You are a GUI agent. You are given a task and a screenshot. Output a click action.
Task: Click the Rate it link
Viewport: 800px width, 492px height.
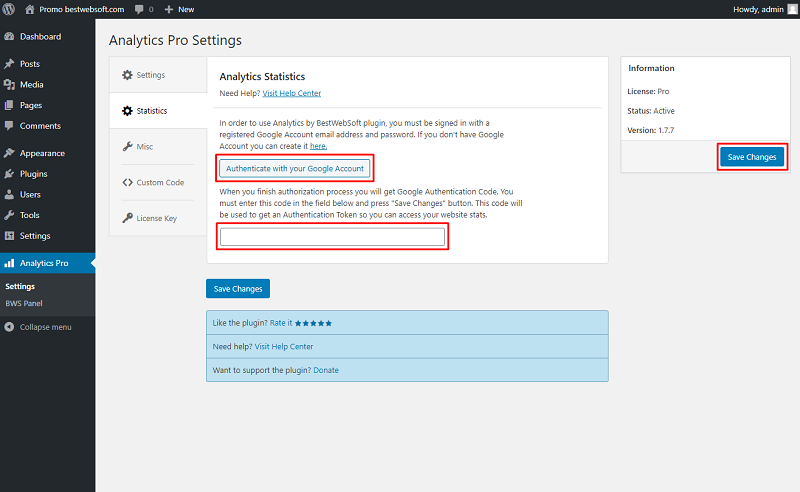tap(281, 323)
